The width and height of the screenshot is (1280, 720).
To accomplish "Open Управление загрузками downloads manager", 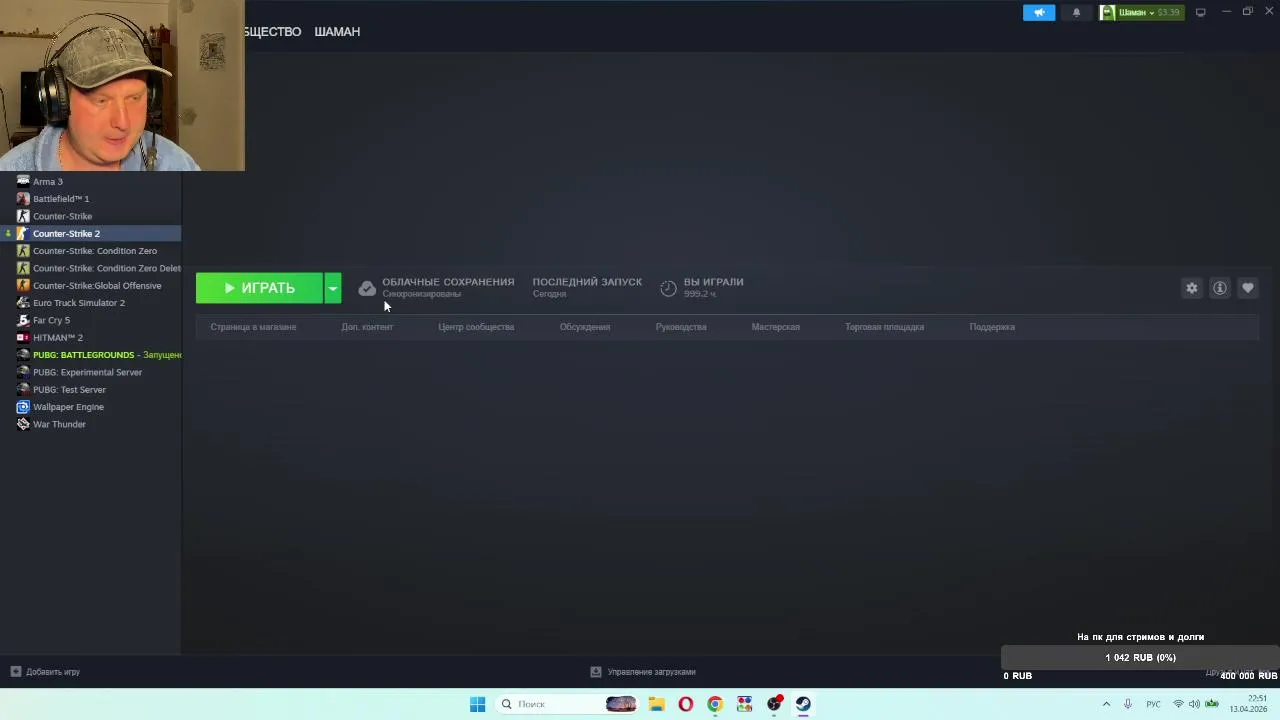I will point(642,672).
